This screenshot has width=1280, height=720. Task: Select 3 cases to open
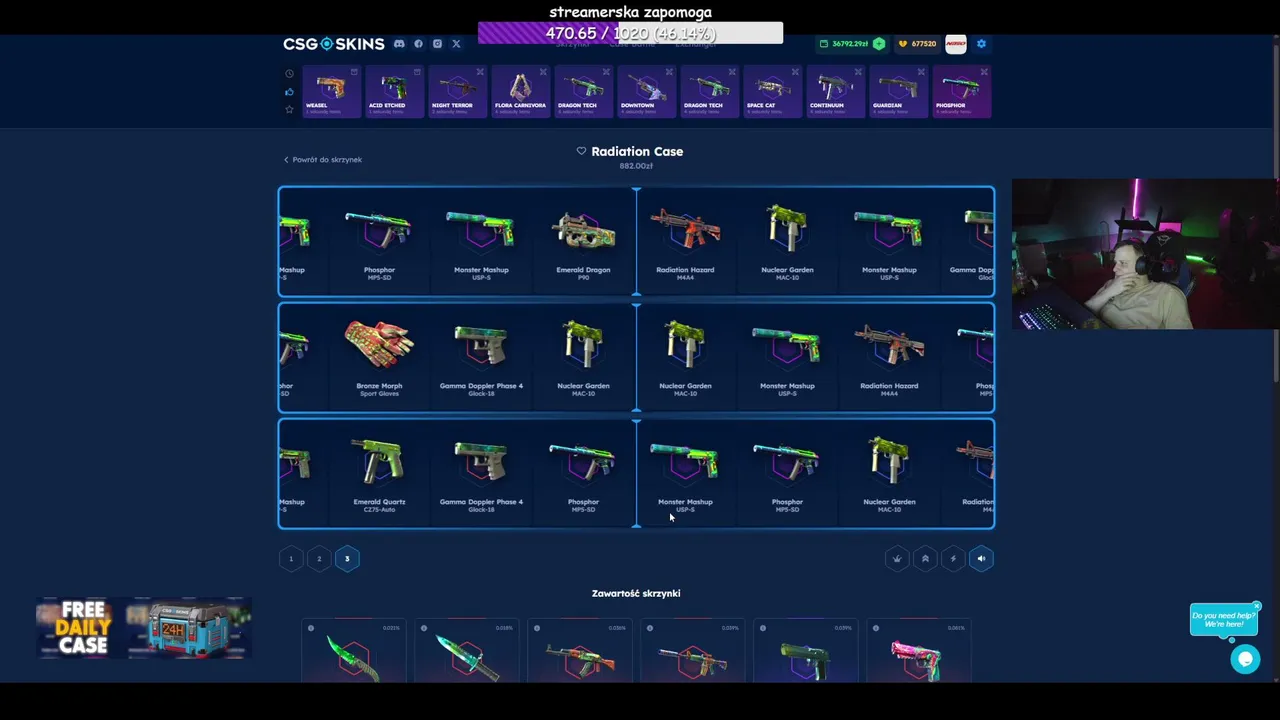click(347, 559)
